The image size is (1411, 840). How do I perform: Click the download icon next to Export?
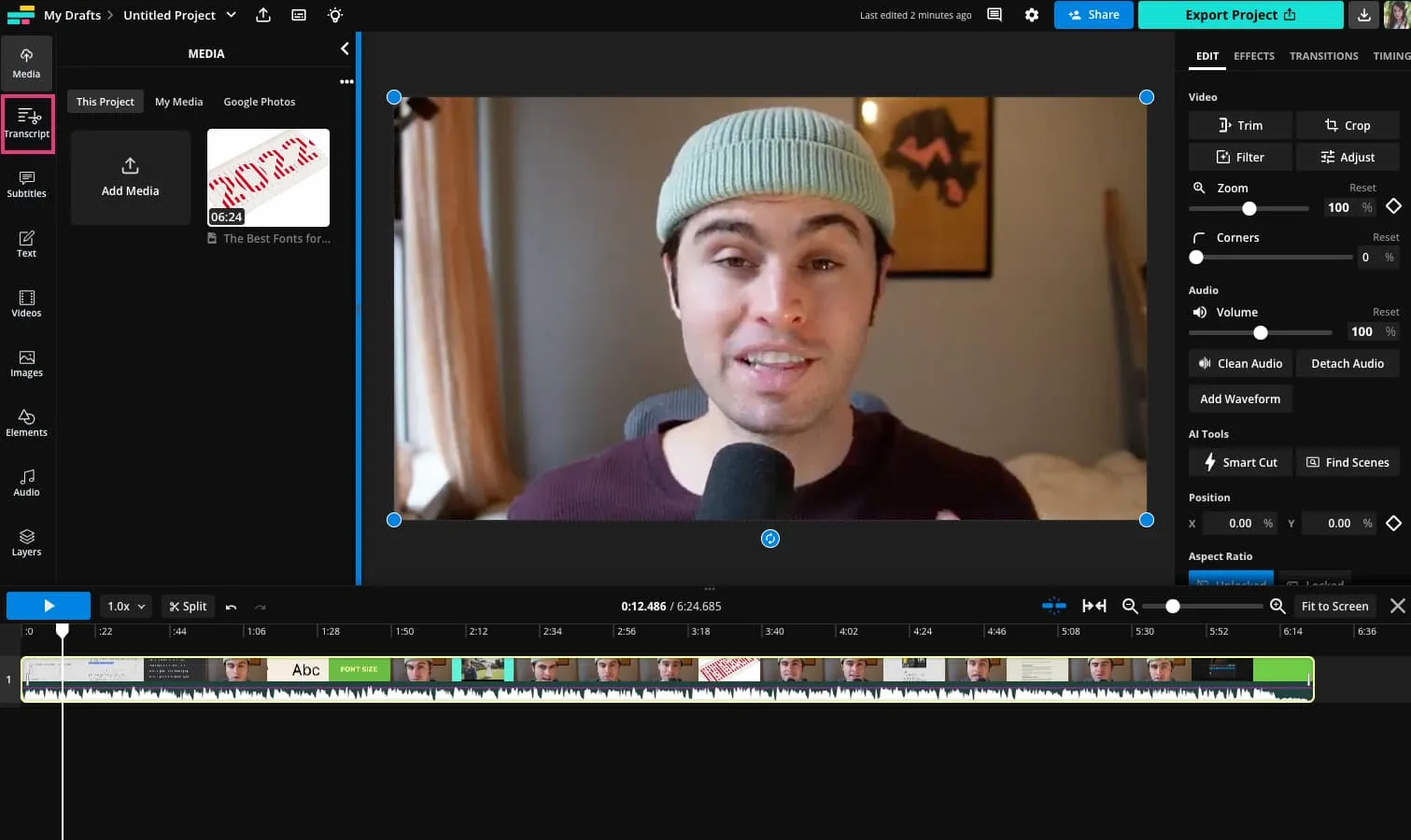(x=1364, y=15)
